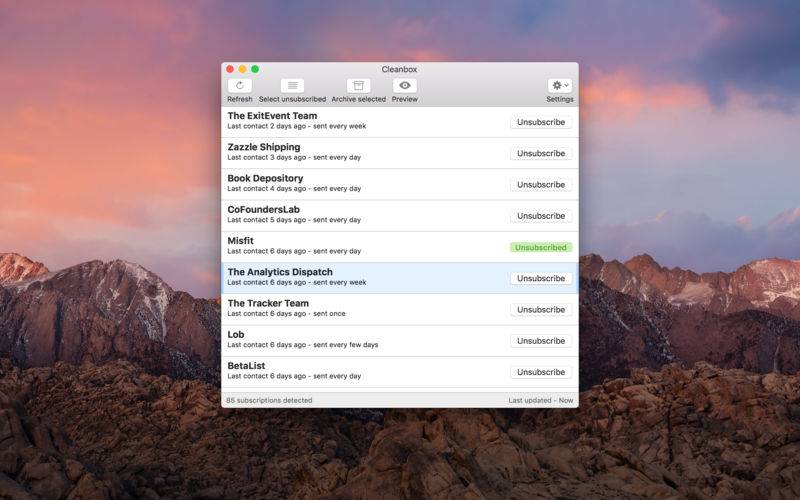Image resolution: width=800 pixels, height=500 pixels.
Task: Minimize Cleanbox with the yellow button
Action: [242, 69]
